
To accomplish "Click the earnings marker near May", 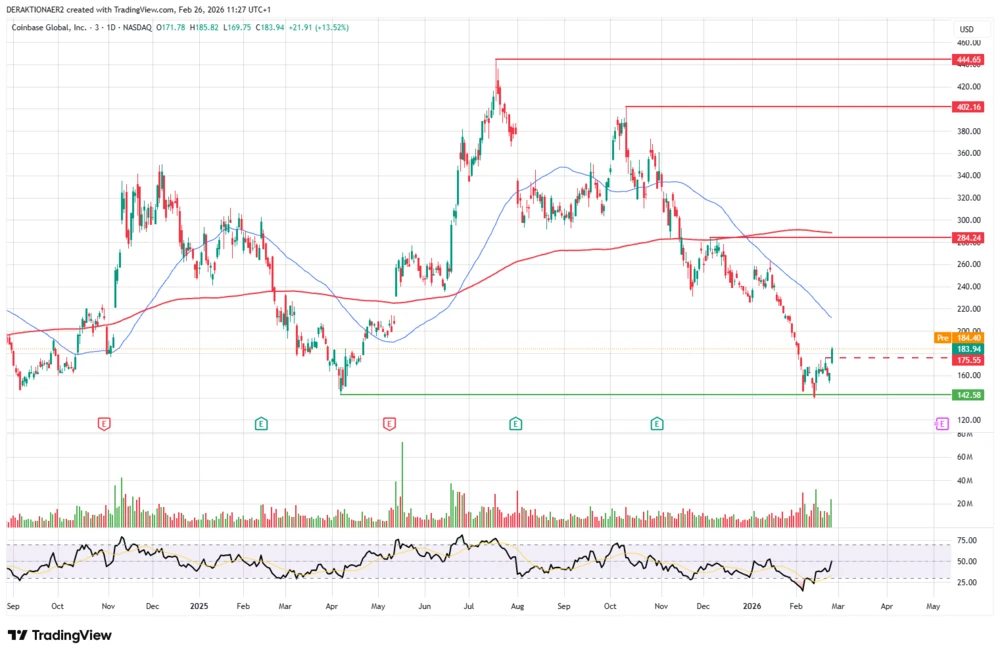I will tap(387, 424).
